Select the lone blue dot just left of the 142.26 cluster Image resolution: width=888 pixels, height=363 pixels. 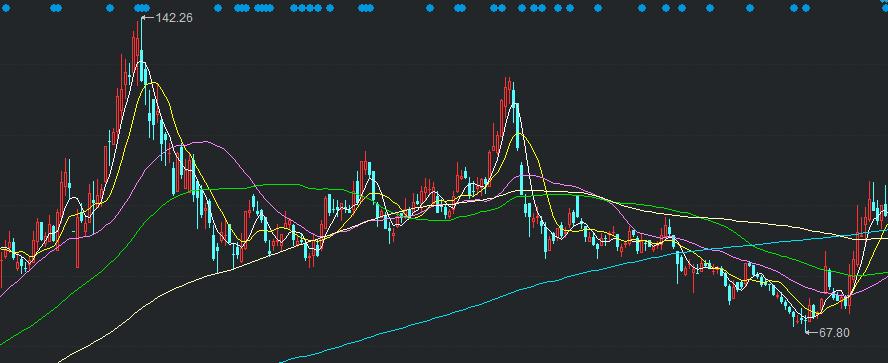coord(110,8)
